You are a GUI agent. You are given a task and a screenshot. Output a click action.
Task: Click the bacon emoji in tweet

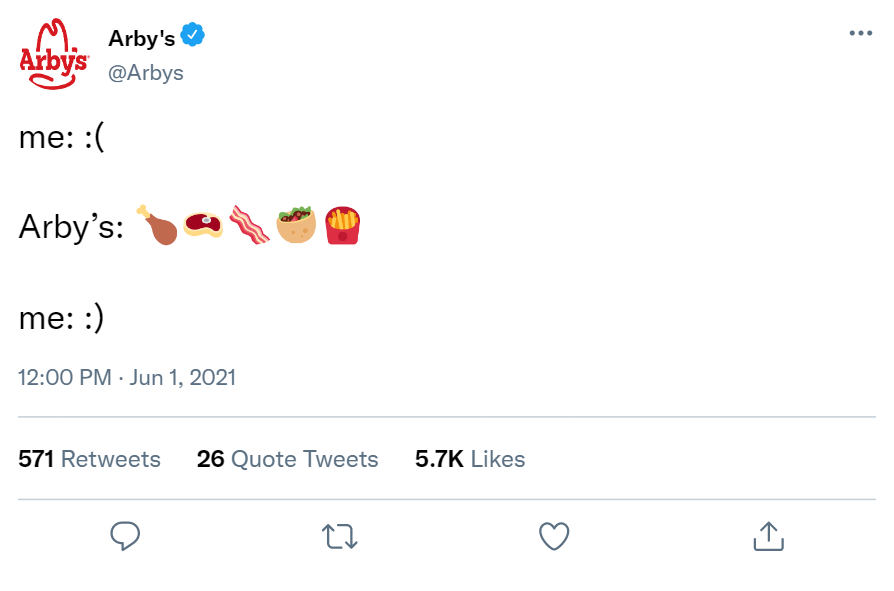(249, 225)
